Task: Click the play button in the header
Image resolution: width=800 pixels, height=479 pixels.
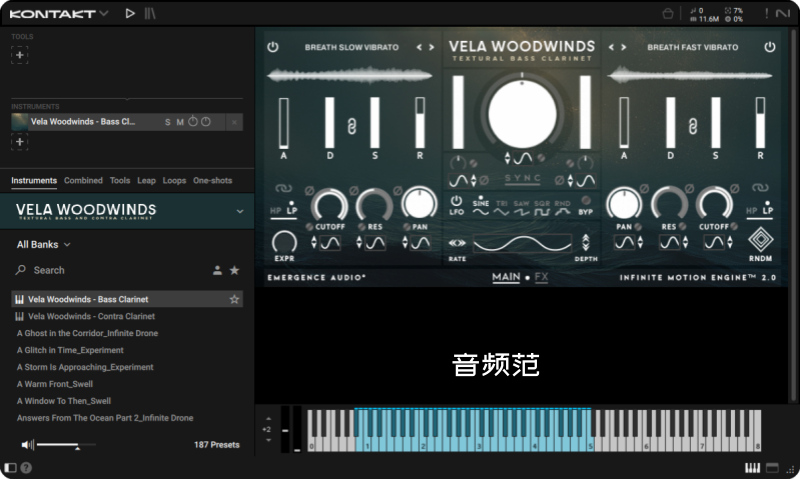Action: (130, 13)
